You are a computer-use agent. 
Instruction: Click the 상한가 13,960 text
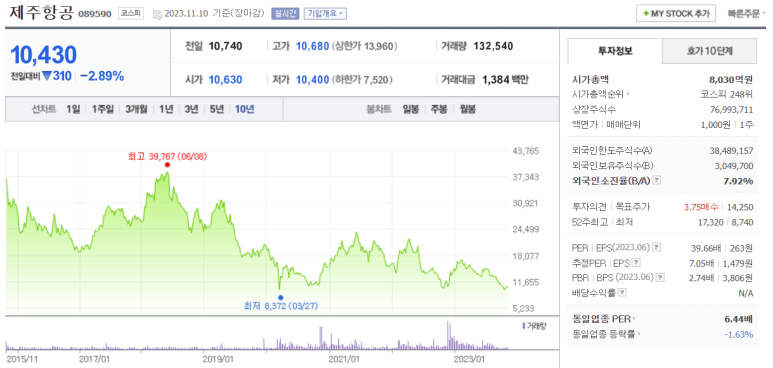(x=365, y=46)
